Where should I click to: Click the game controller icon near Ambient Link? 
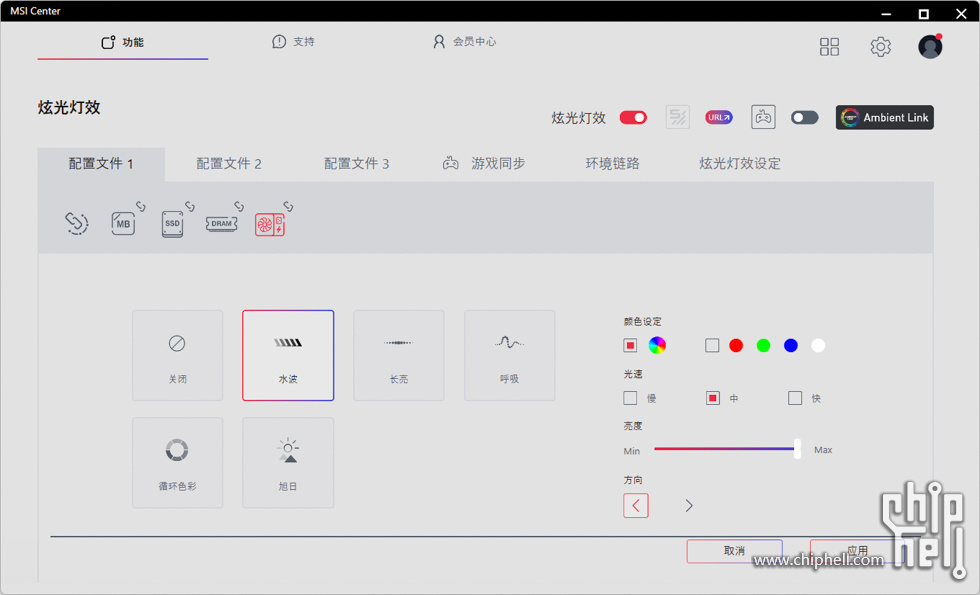click(x=763, y=117)
